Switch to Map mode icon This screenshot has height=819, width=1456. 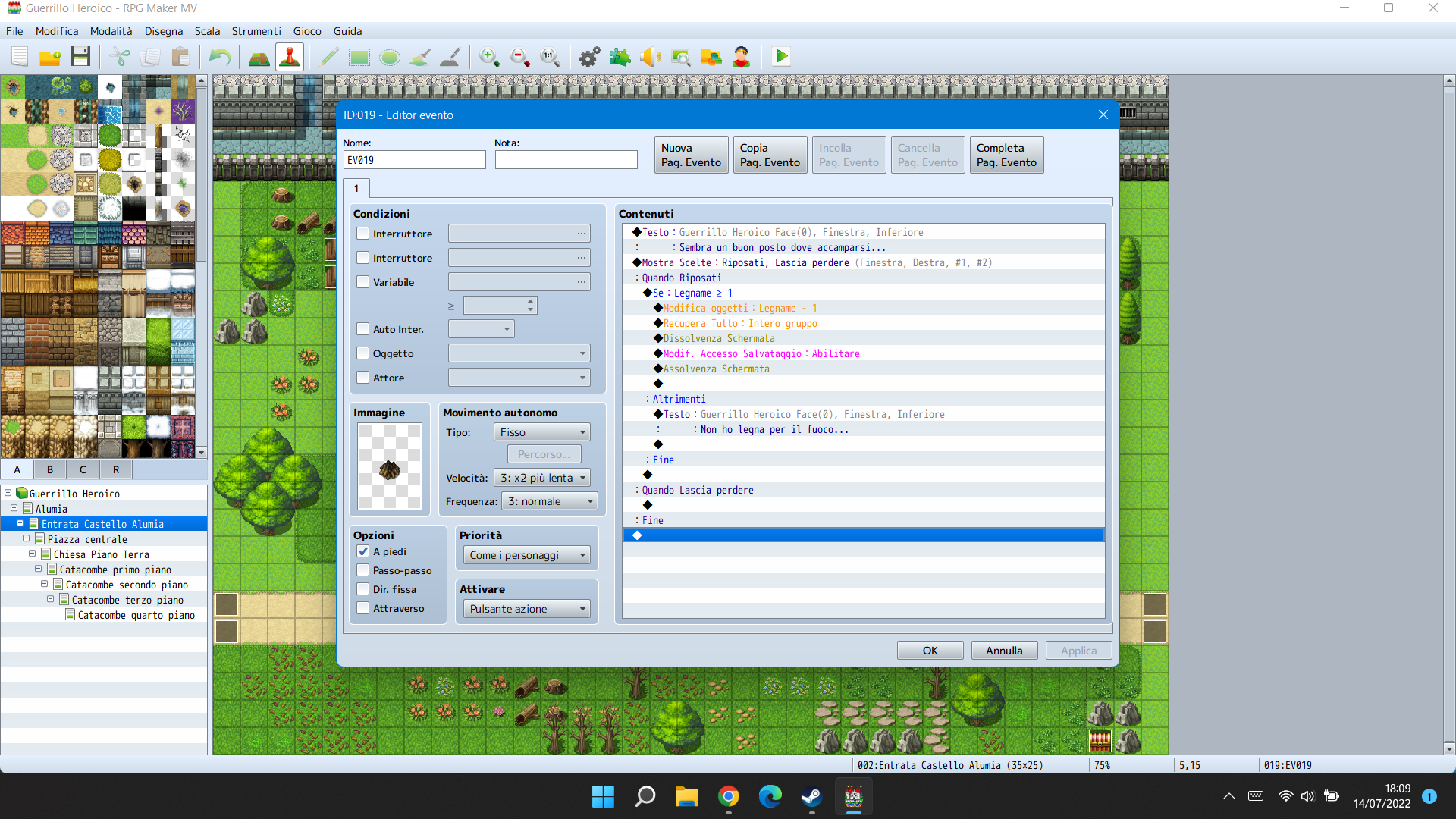click(259, 57)
